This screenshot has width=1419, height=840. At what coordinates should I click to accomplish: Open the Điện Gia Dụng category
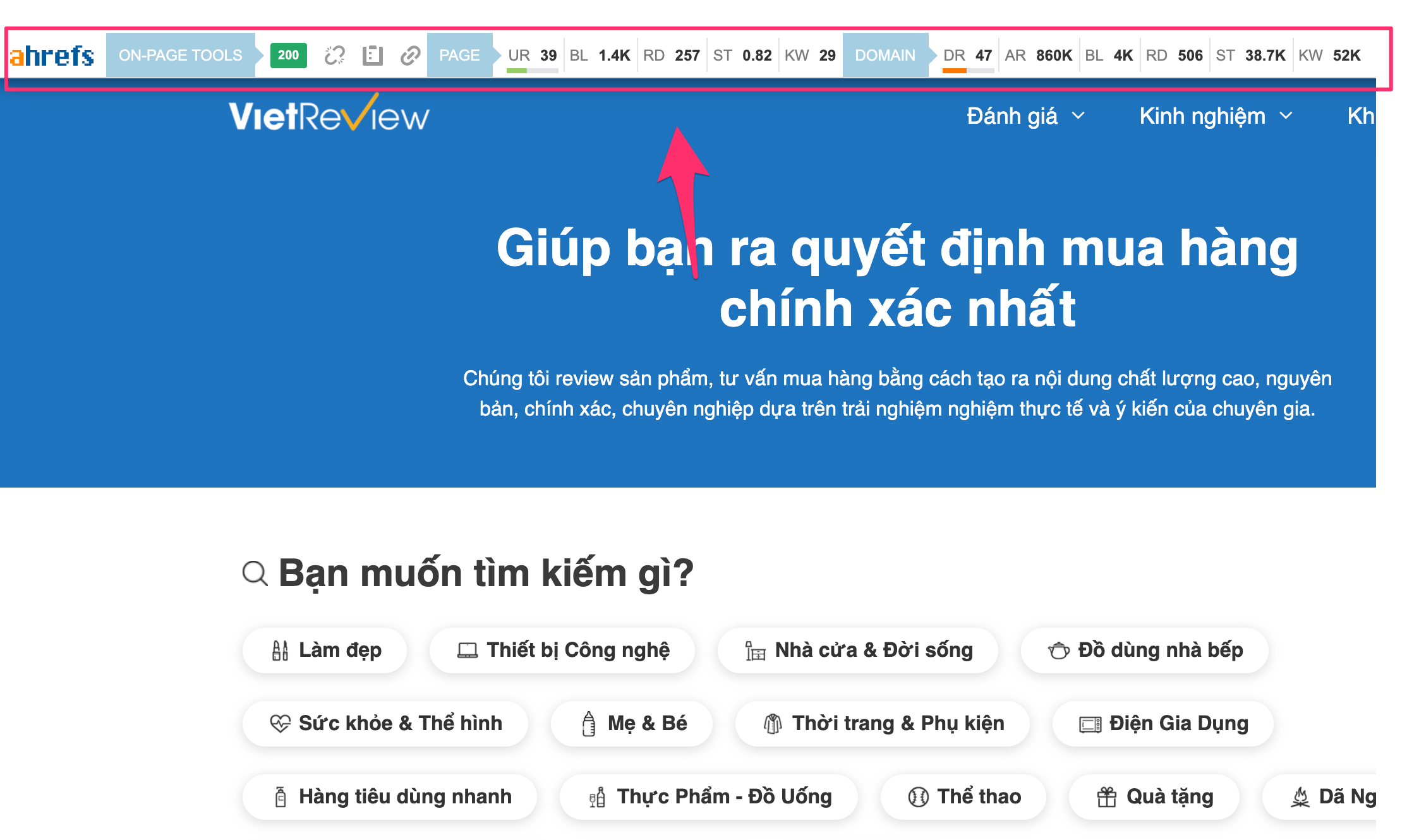coord(1163,724)
